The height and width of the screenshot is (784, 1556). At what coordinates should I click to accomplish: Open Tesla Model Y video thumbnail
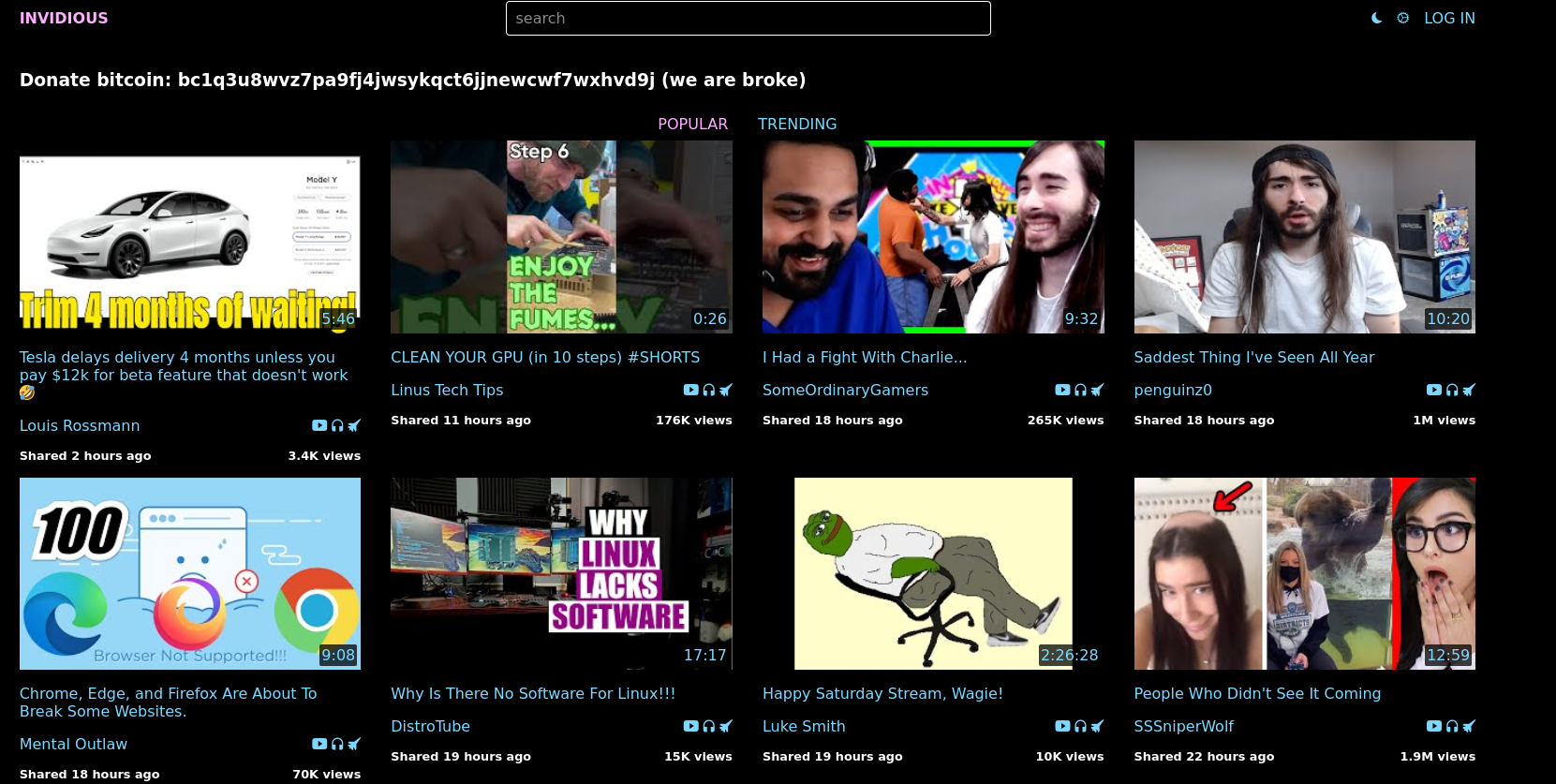190,237
